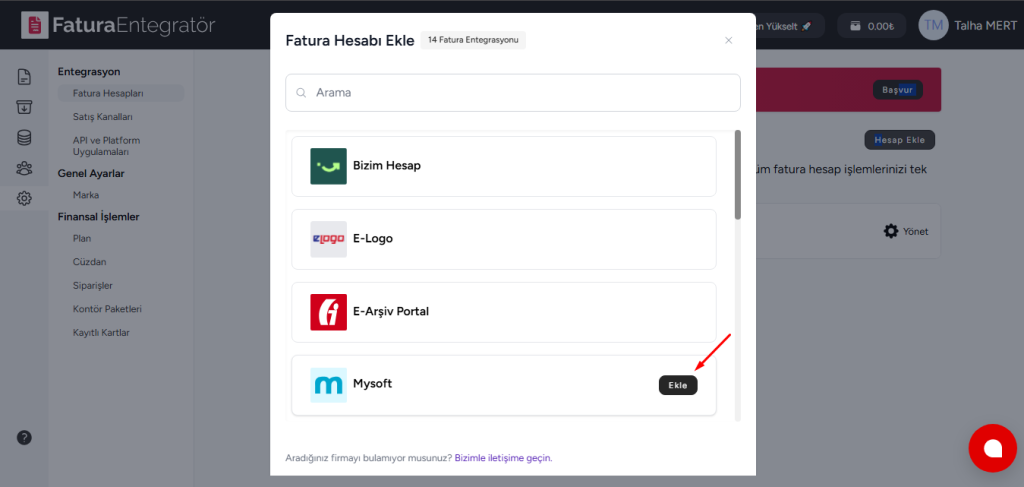Select the Bizim Hesap integration logo

328,166
